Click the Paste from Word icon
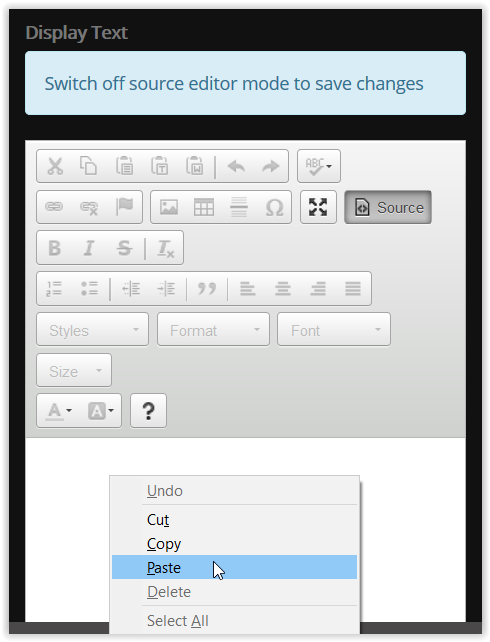490x642 pixels. coord(194,166)
